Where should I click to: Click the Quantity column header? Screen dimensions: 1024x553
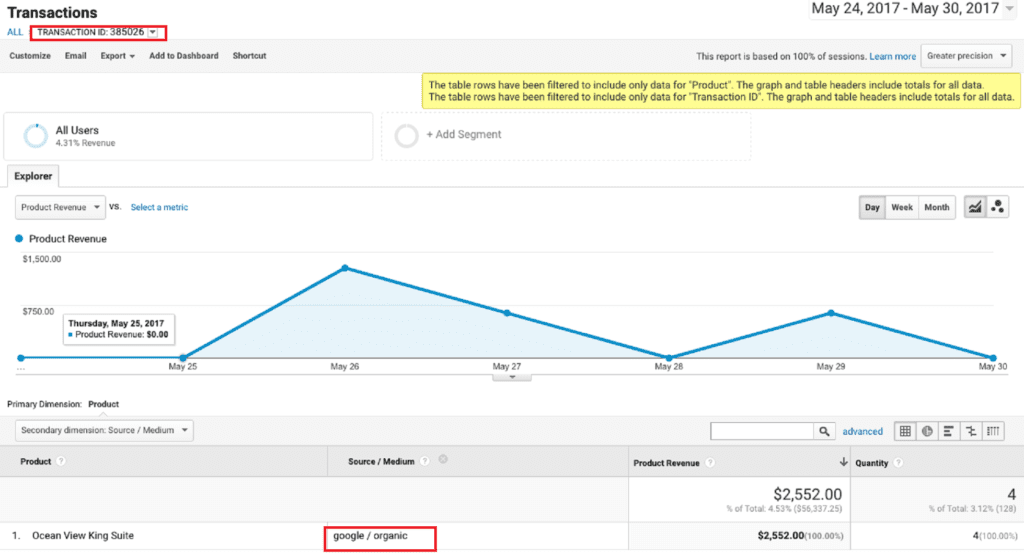coord(871,463)
